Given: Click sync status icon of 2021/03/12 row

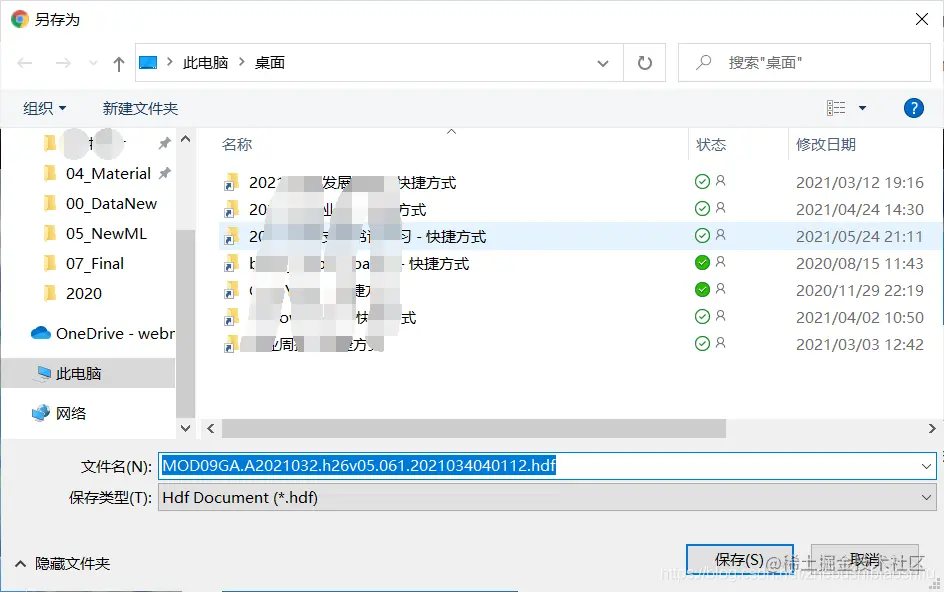Looking at the screenshot, I should point(702,181).
